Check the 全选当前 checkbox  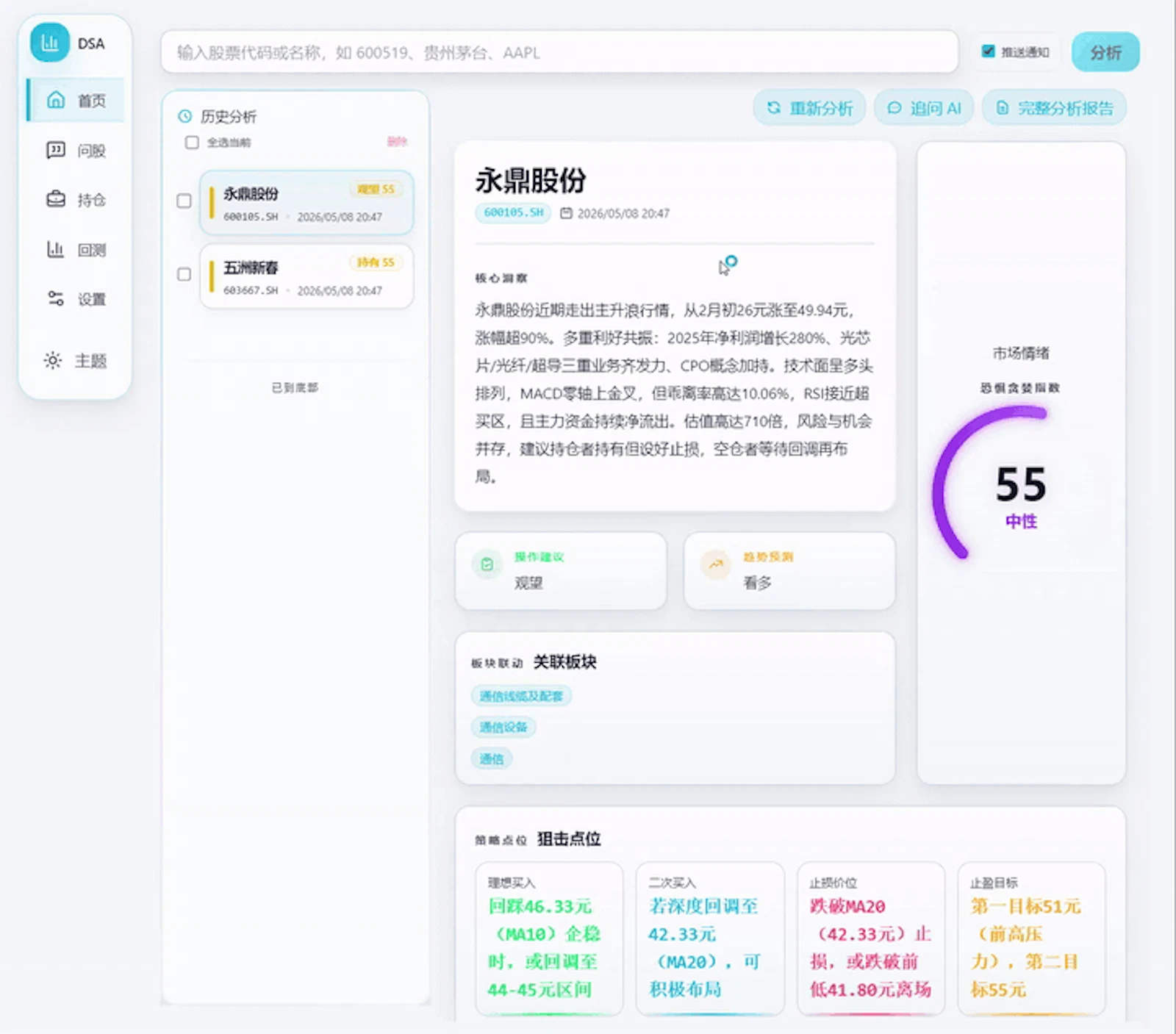[x=192, y=142]
